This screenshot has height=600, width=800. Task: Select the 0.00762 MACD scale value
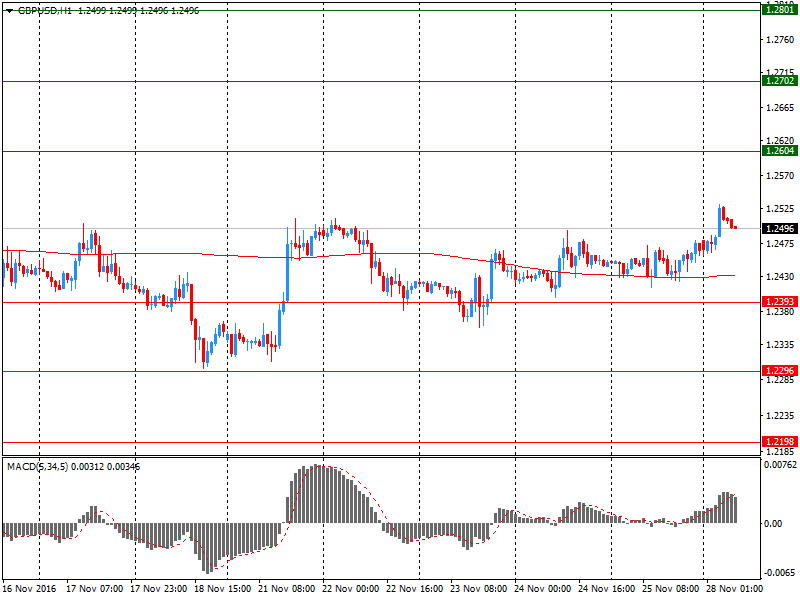click(x=780, y=464)
